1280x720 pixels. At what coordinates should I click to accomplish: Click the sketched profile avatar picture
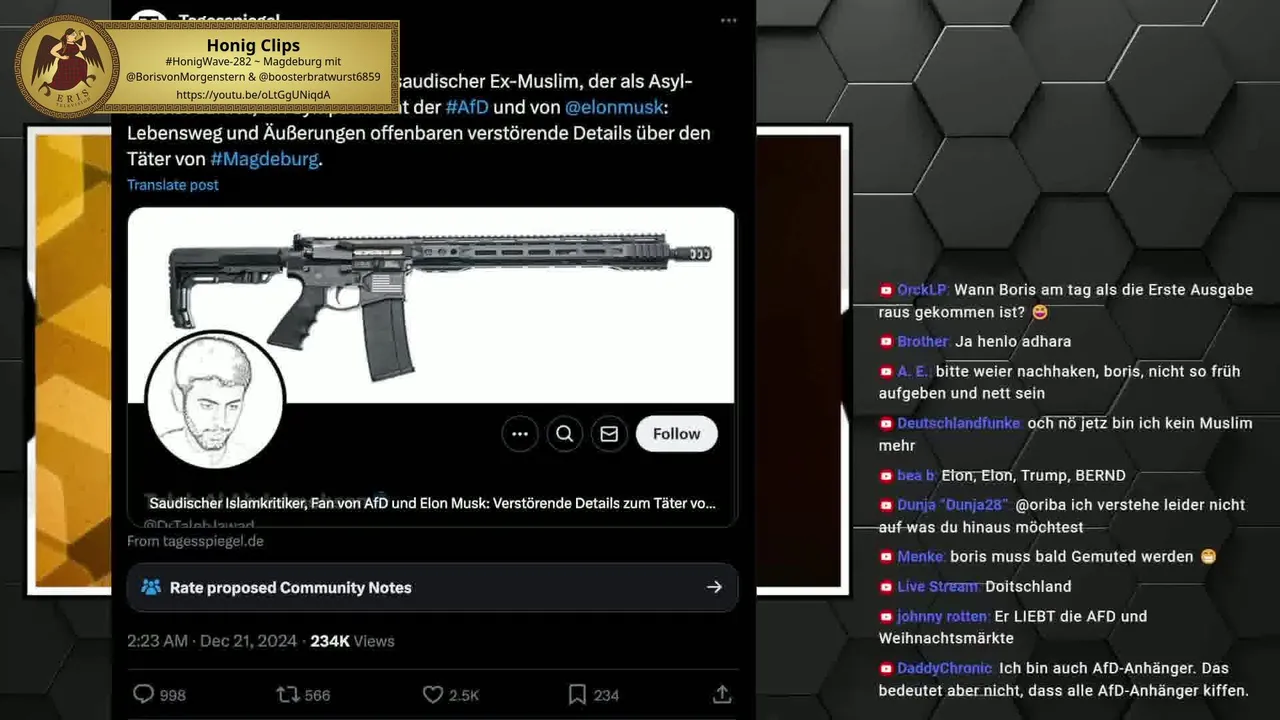(215, 399)
